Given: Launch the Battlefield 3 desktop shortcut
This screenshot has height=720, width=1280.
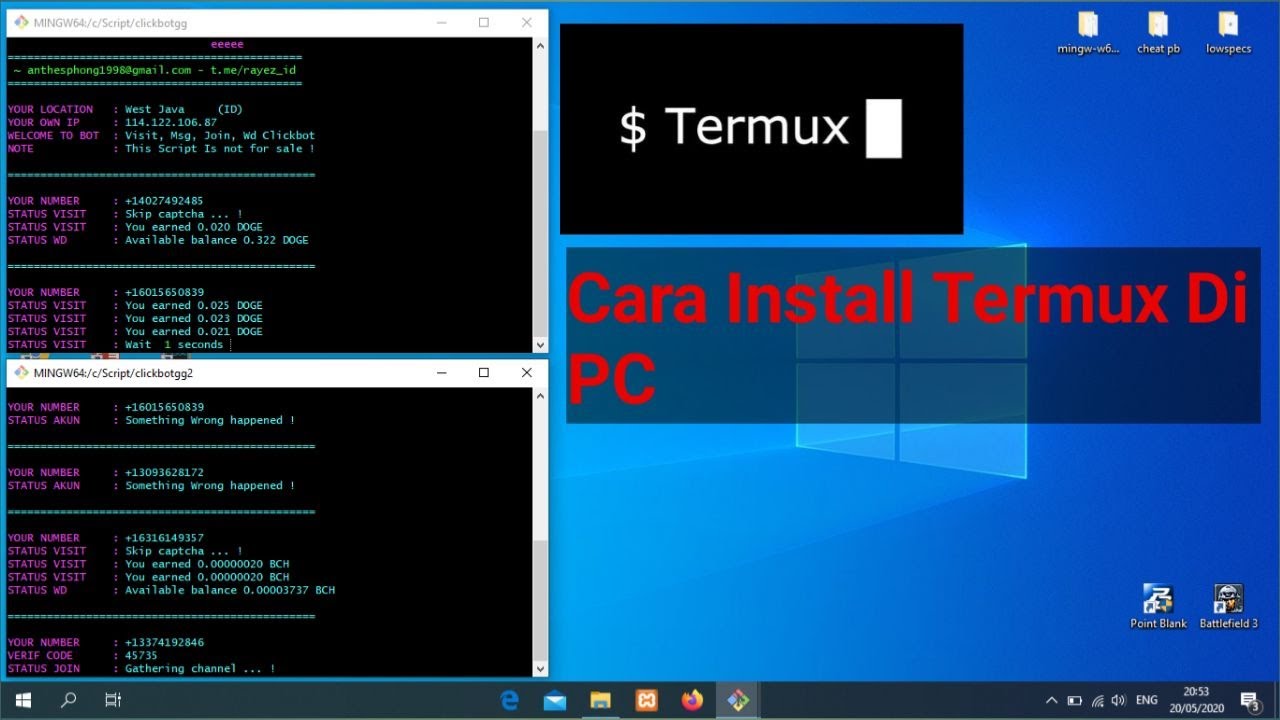Looking at the screenshot, I should 1228,606.
